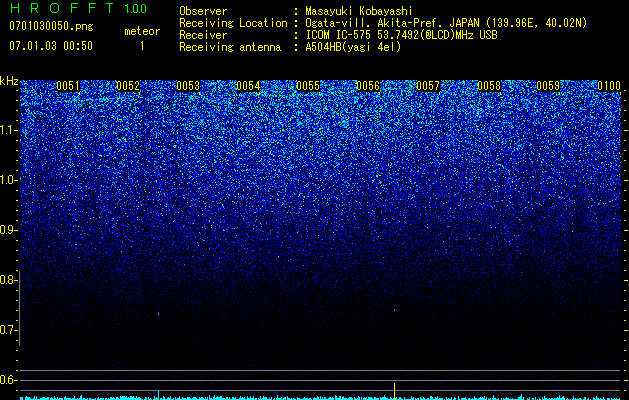Screen dimensions: 629x400
Task: Select the filename 0701030050.png
Action: [x=51, y=27]
